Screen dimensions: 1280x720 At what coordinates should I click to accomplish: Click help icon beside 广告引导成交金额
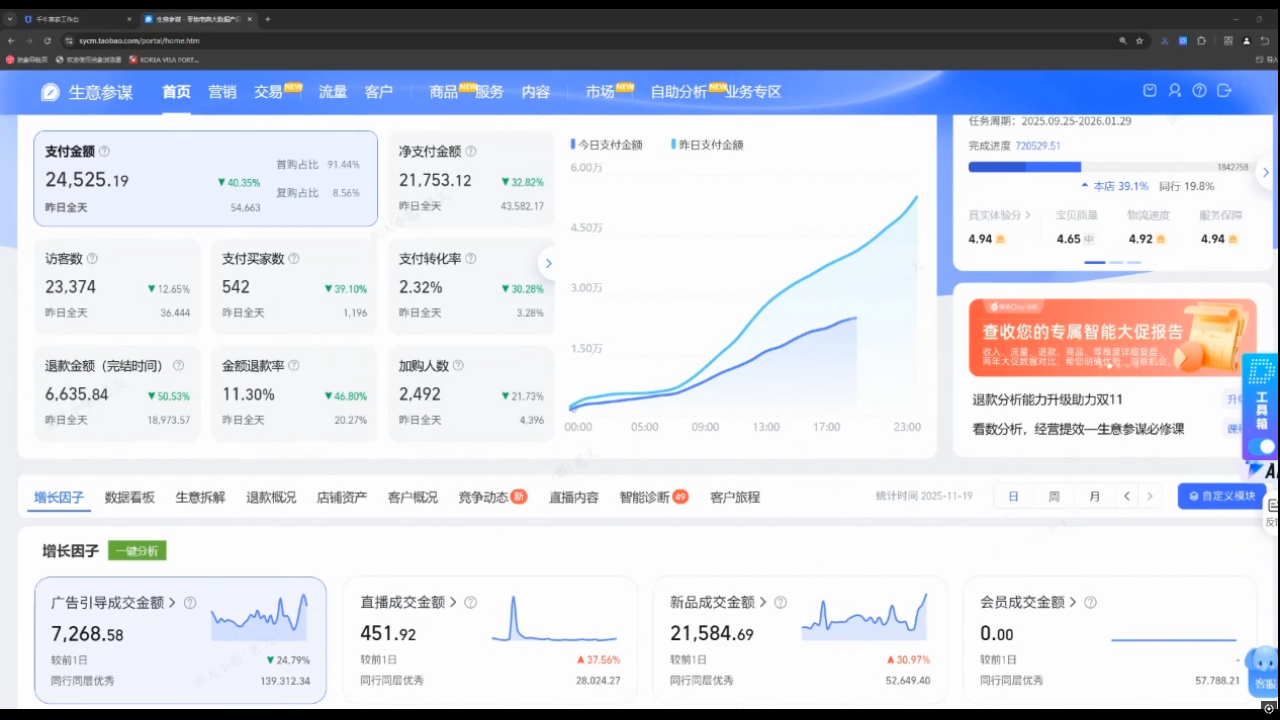pos(190,603)
